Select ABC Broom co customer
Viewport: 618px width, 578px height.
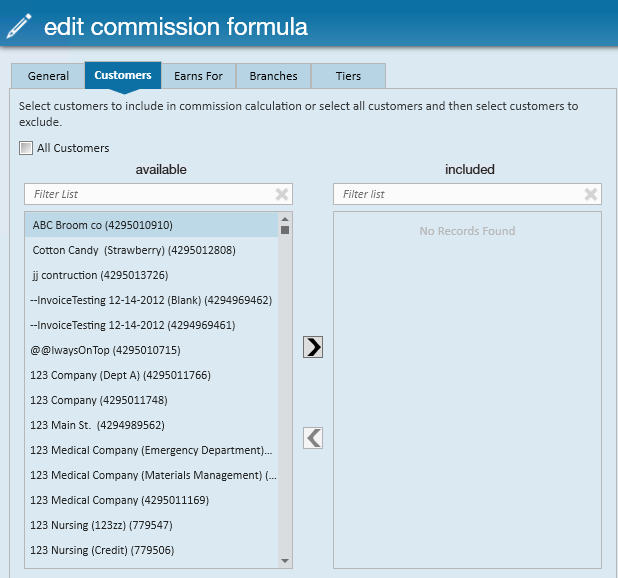point(103,225)
